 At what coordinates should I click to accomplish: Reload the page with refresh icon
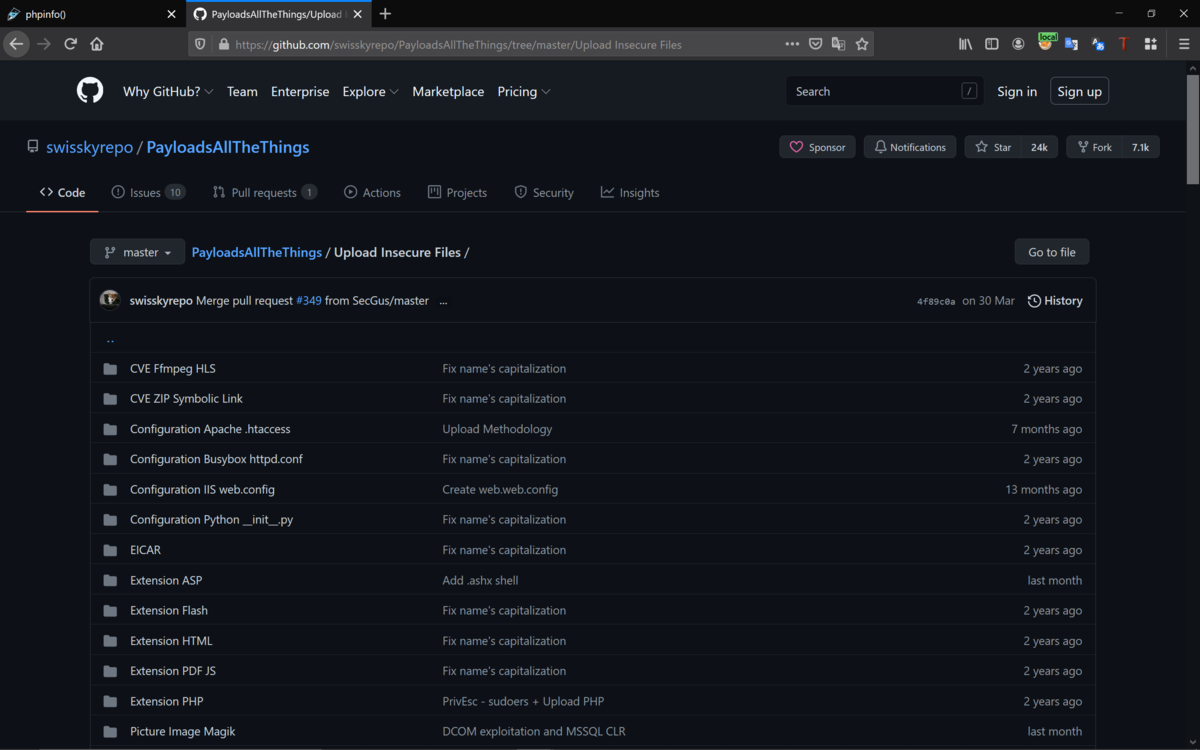(70, 44)
